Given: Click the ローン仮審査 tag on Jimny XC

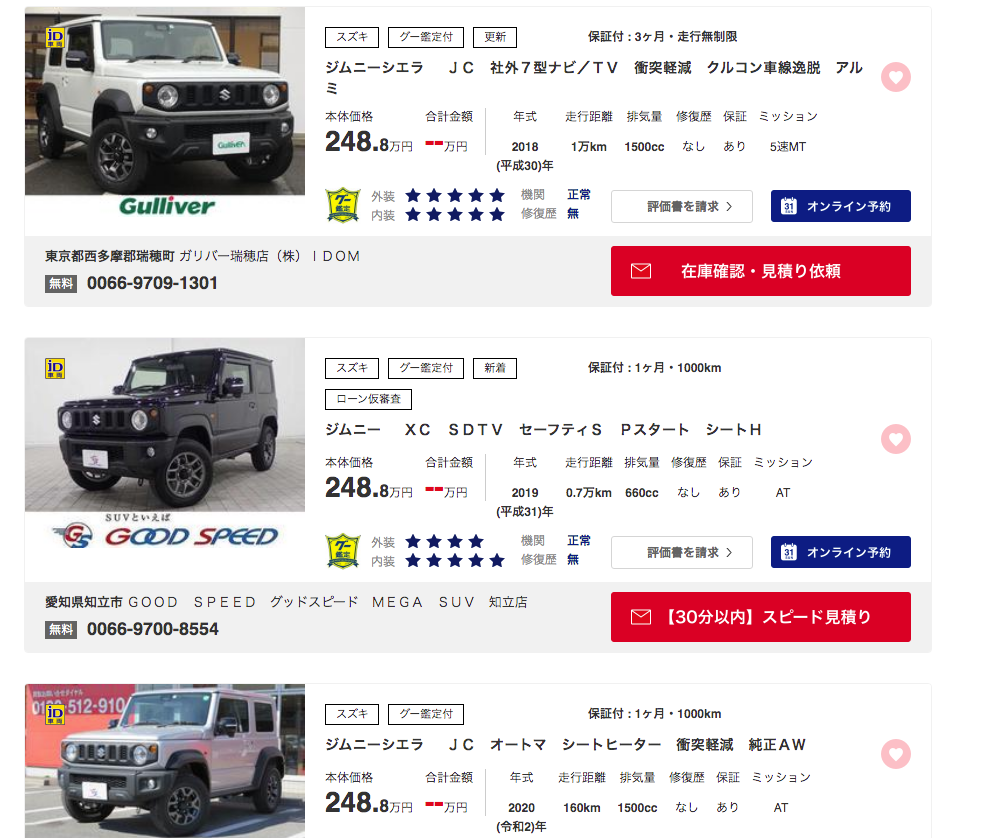Looking at the screenshot, I should coord(368,399).
